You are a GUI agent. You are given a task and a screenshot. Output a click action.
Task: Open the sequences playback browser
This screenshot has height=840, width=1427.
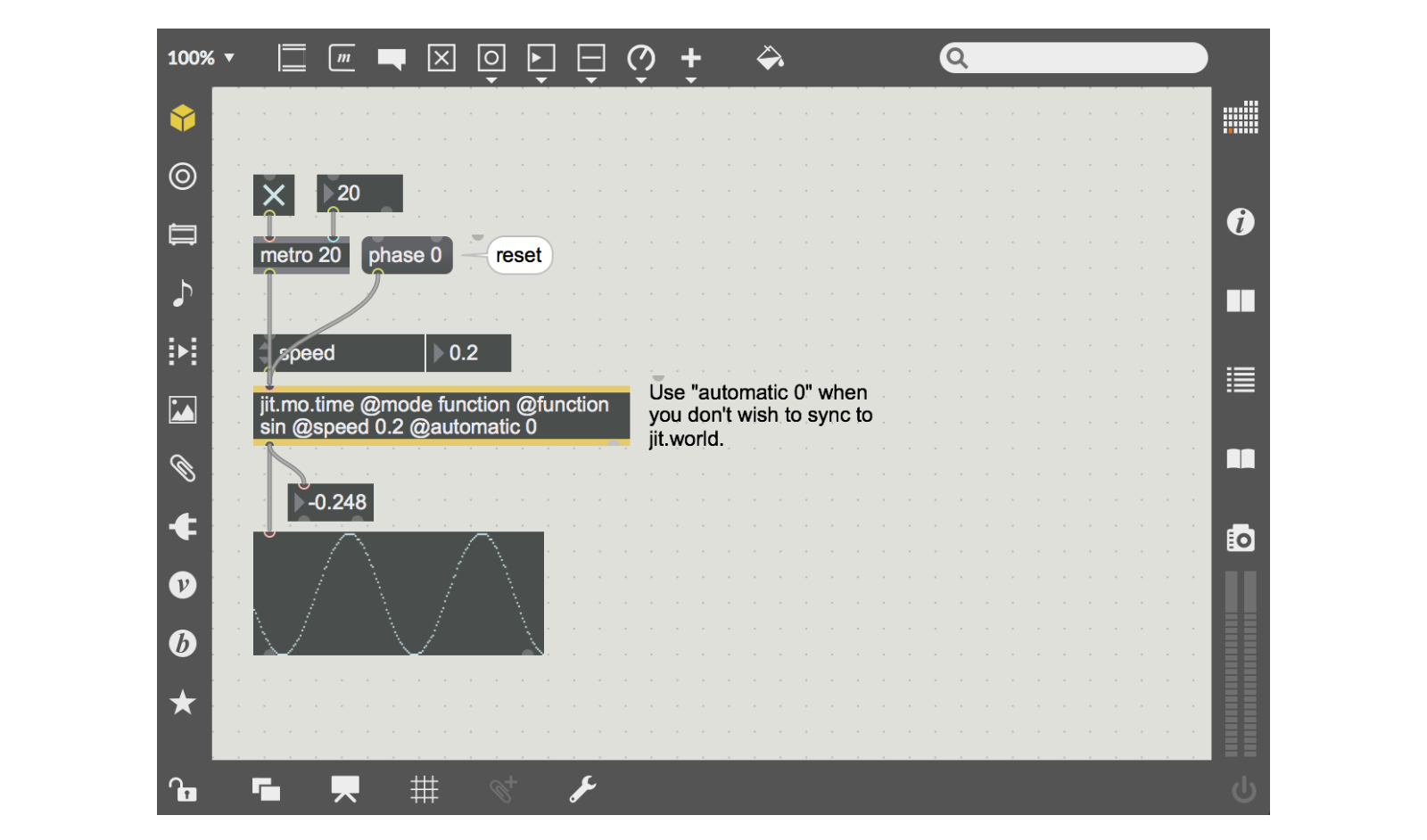(x=183, y=351)
